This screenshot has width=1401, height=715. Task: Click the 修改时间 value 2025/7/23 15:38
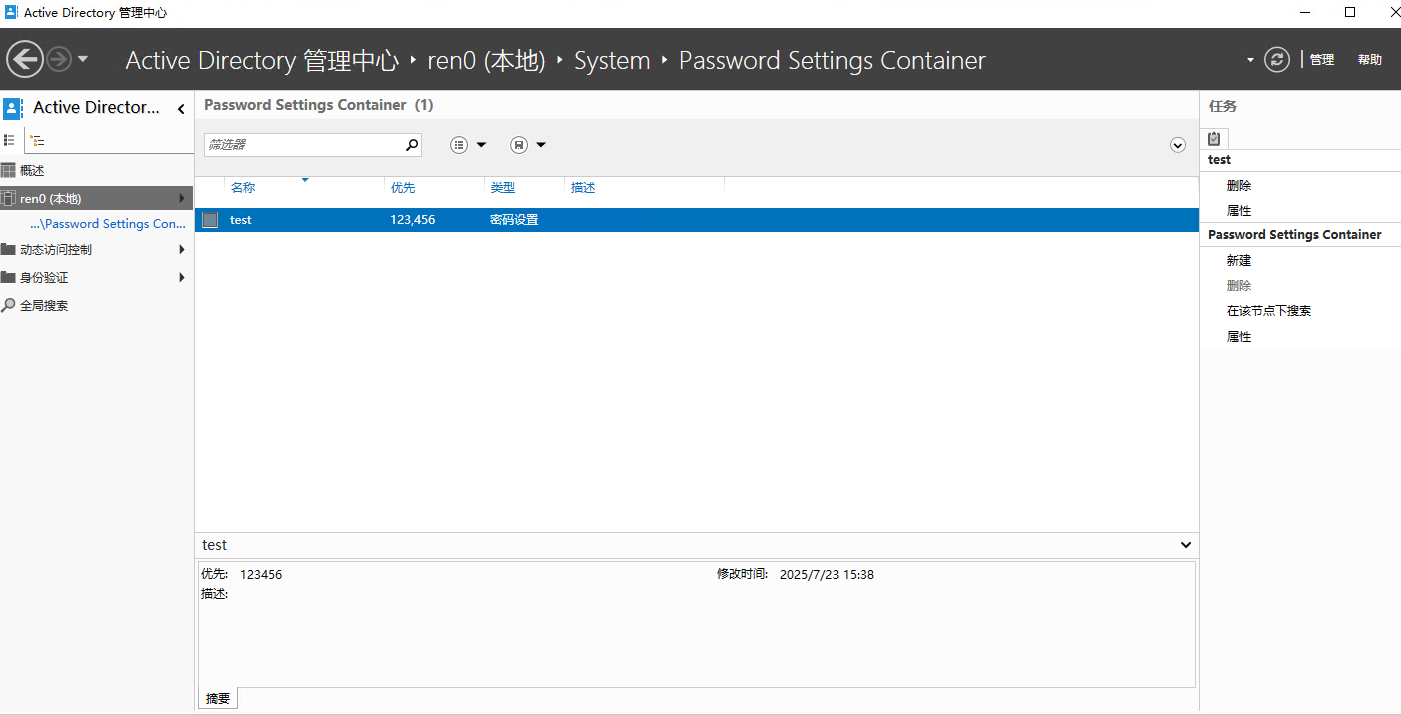click(x=827, y=575)
